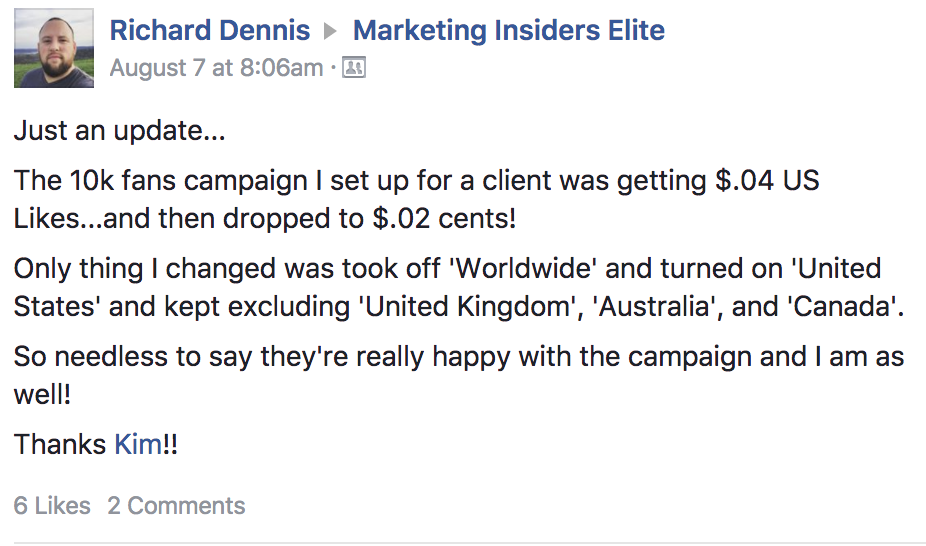Click the 'So needless to say' sentence
This screenshot has height=546, width=926.
(160, 358)
